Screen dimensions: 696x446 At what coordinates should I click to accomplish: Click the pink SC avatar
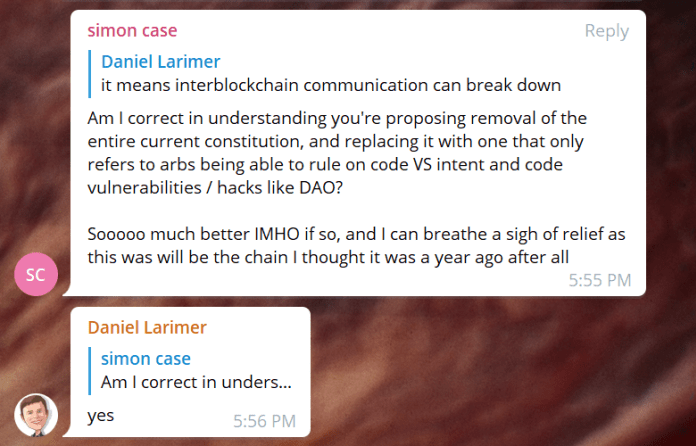(x=36, y=274)
